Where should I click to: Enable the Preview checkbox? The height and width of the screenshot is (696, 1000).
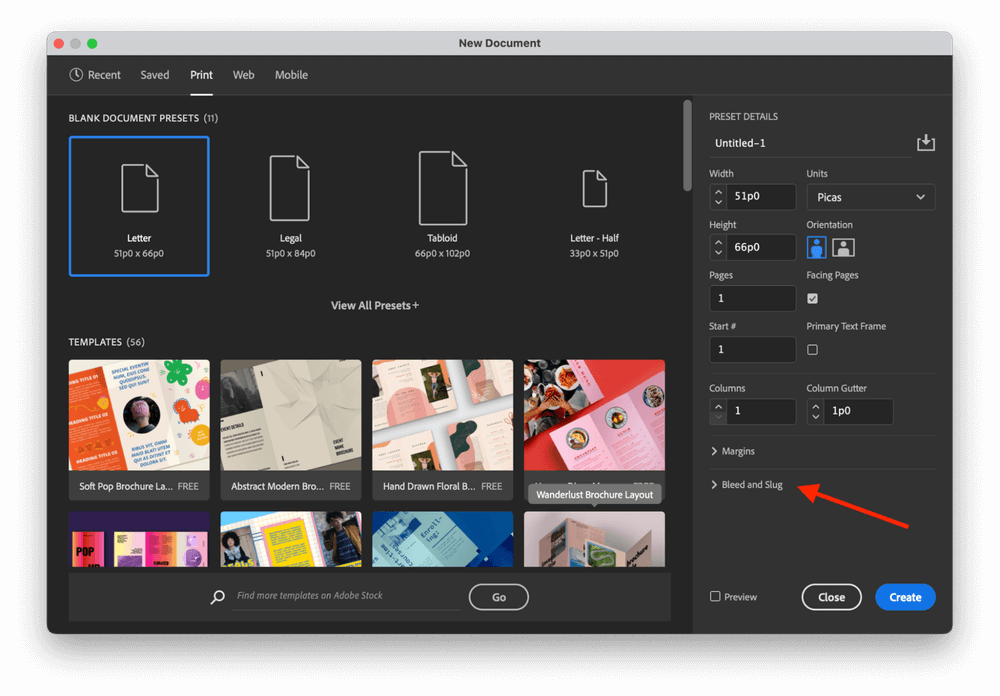click(x=715, y=597)
